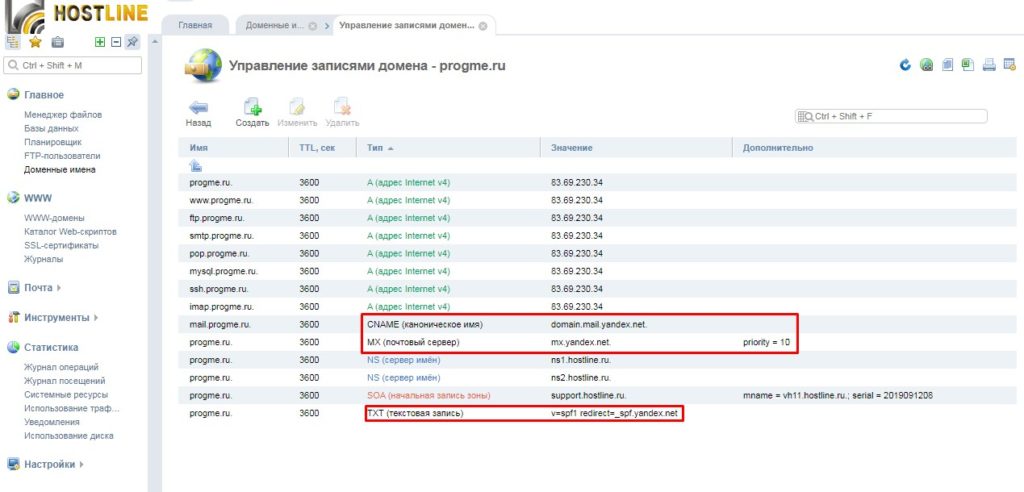The width and height of the screenshot is (1024, 492).
Task: Click the Изменить edit toolbar button
Action: (297, 113)
